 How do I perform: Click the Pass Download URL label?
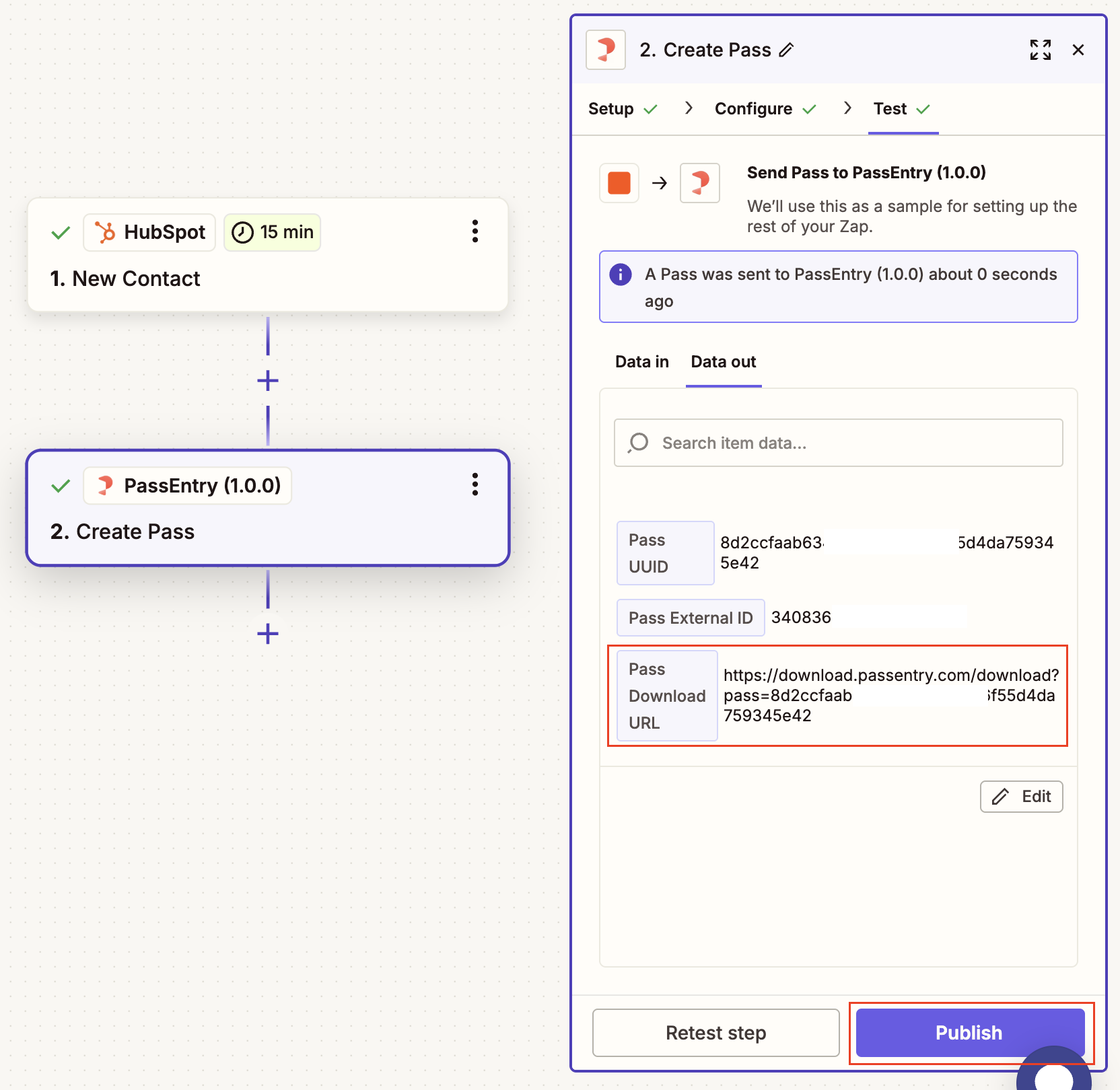(667, 696)
